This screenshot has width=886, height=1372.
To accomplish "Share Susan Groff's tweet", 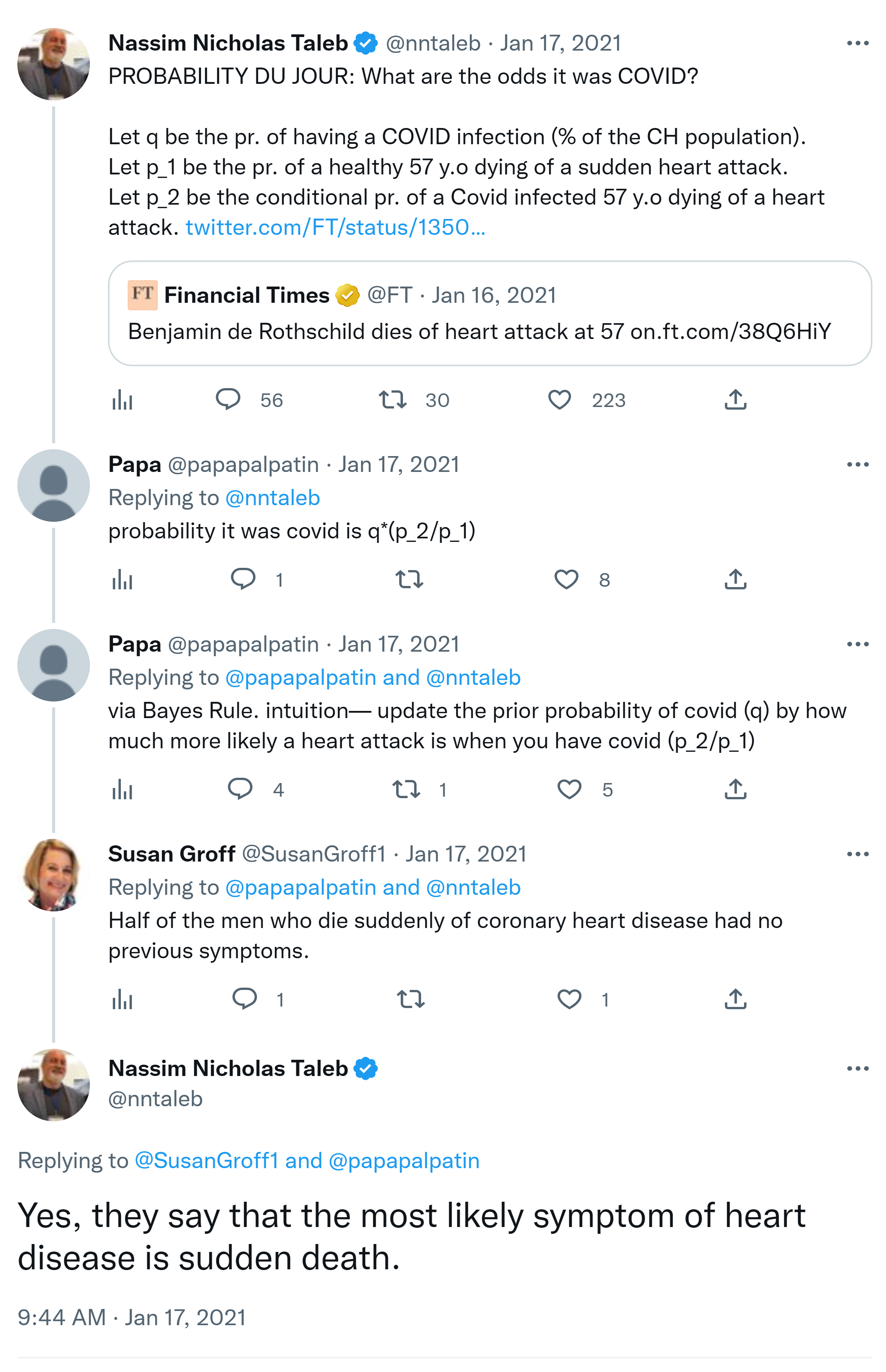I will (x=735, y=999).
